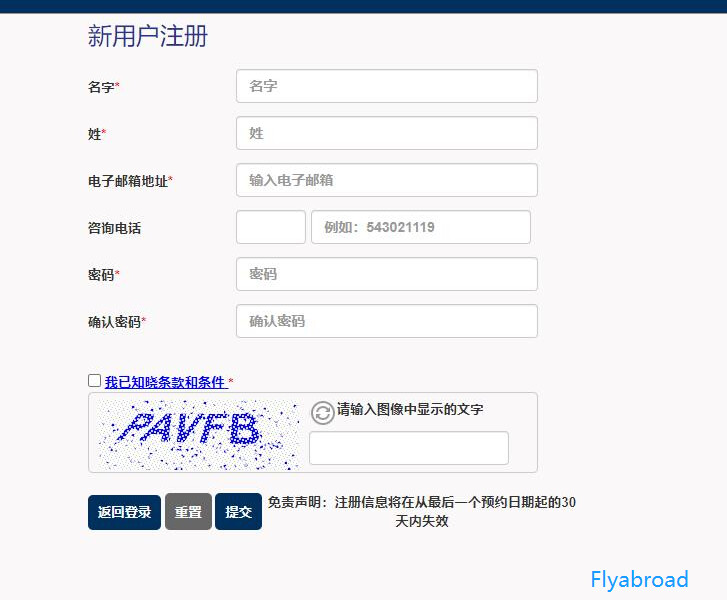Image resolution: width=727 pixels, height=600 pixels.
Task: Click the 输入电子邮箱 email field
Action: [x=387, y=180]
